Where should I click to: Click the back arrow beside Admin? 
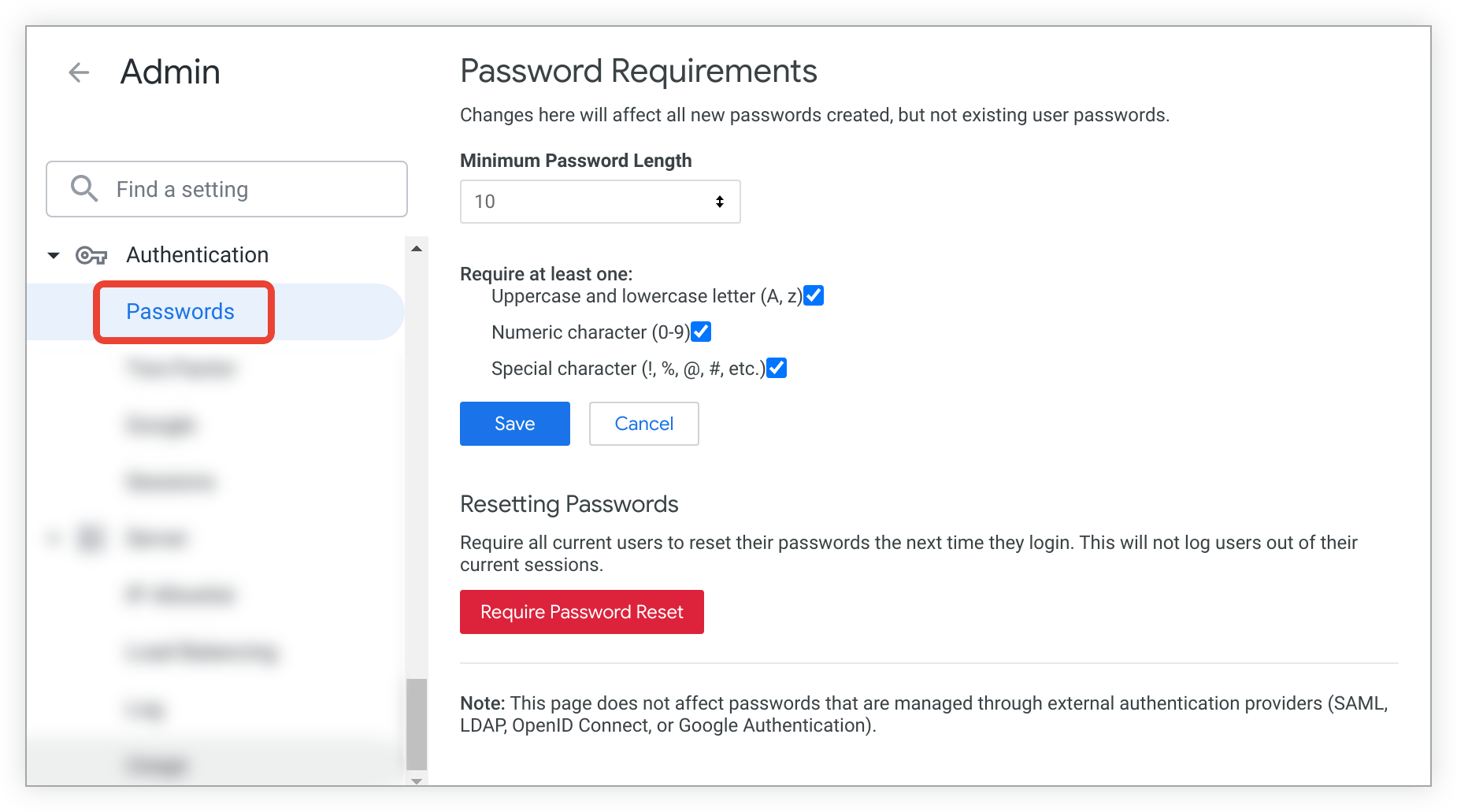coord(79,73)
